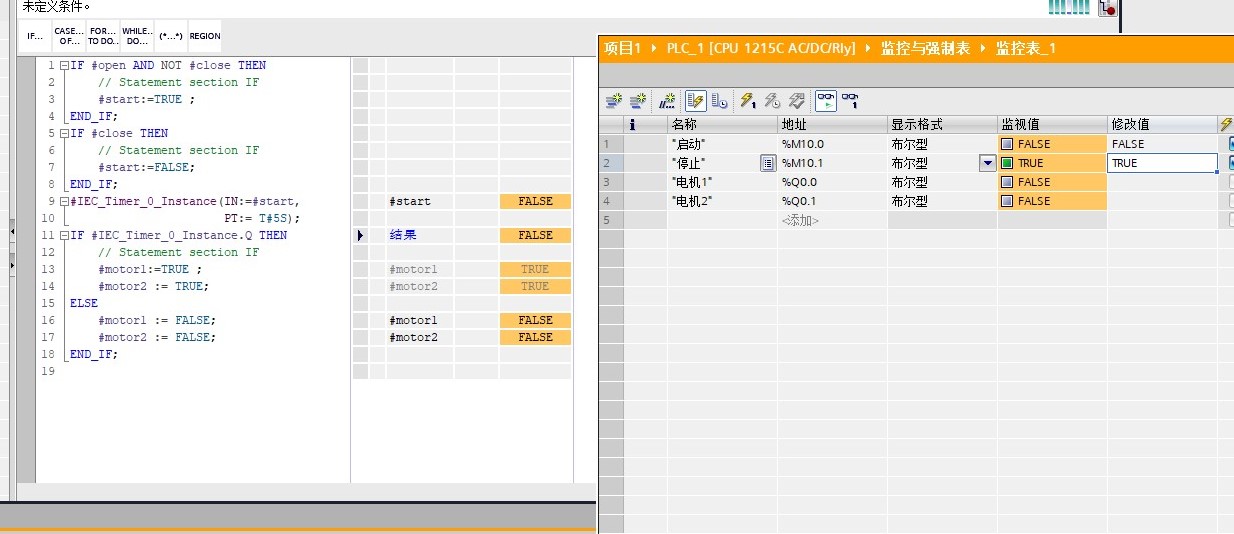Click the insert row icon in the watch table toolbar
The width and height of the screenshot is (1234, 534).
click(614, 100)
